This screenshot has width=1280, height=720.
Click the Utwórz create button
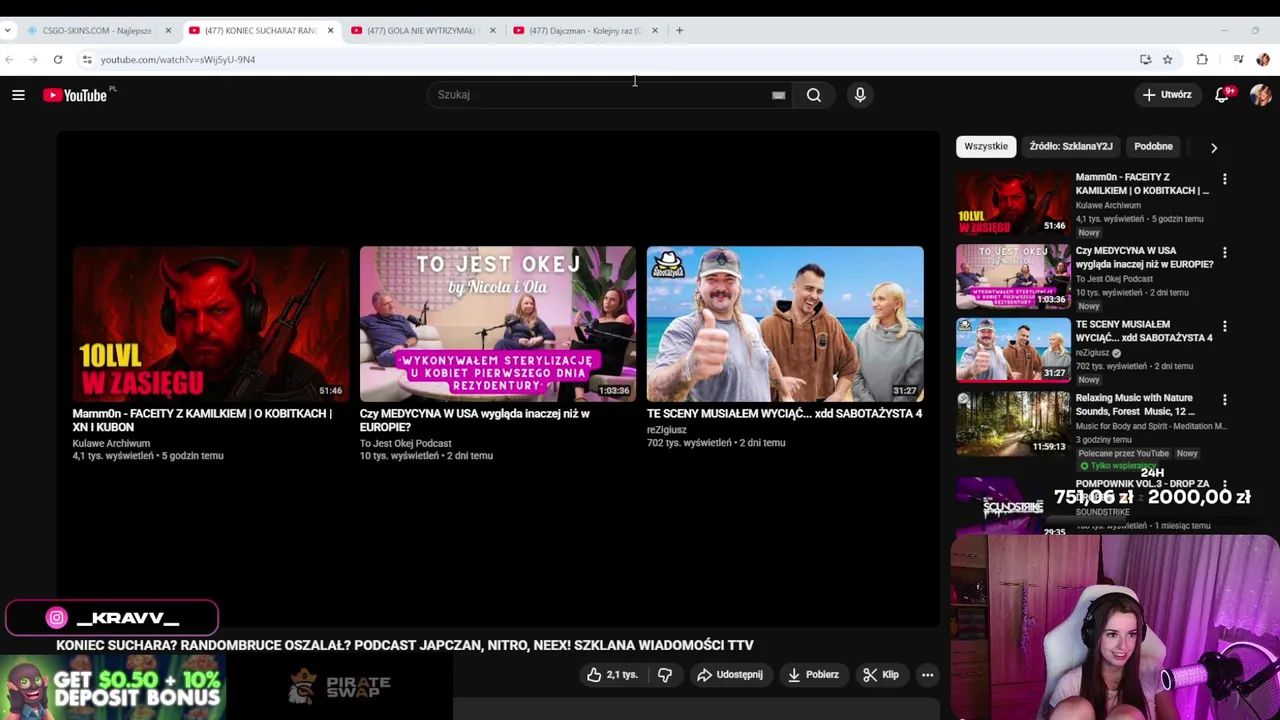pos(1167,95)
